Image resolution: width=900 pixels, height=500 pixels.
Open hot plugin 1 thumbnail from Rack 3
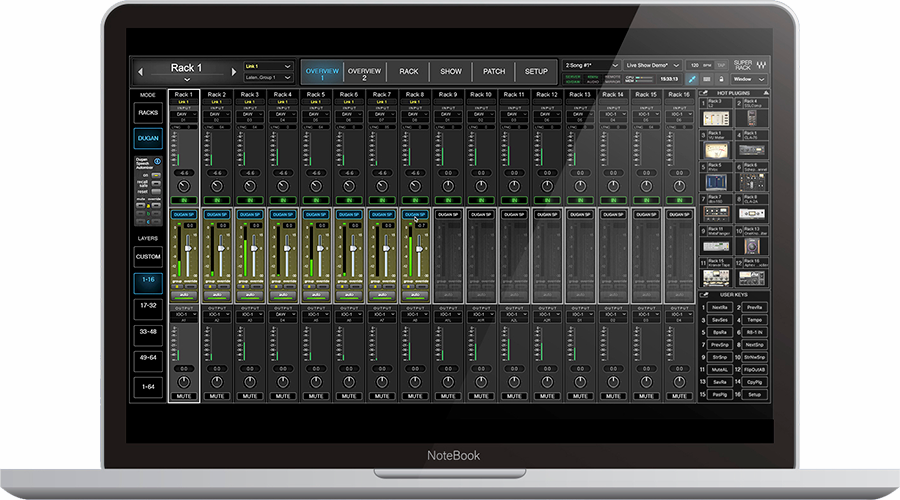pyautogui.click(x=713, y=119)
